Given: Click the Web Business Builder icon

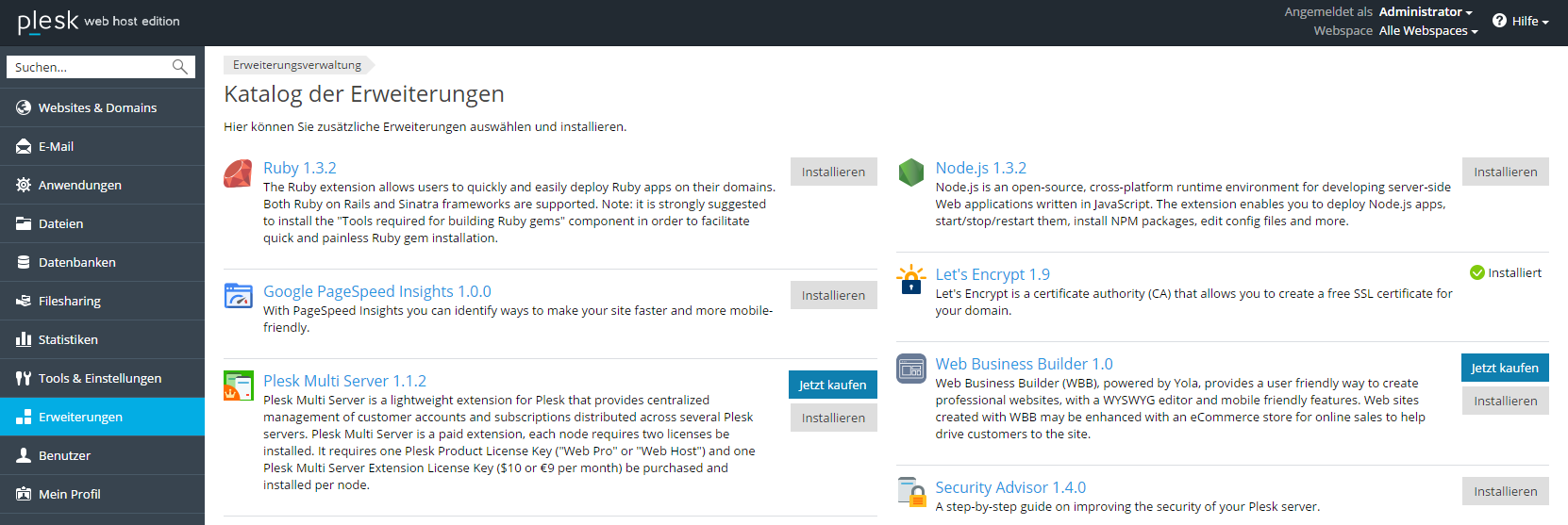Looking at the screenshot, I should pos(910,369).
